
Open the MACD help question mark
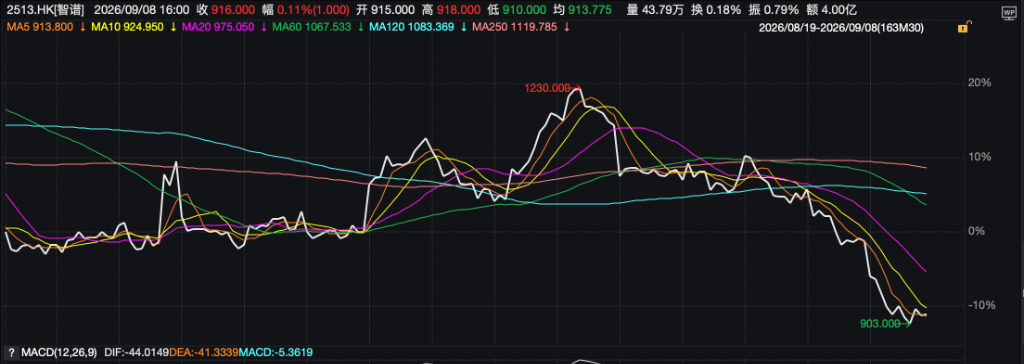pyautogui.click(x=10, y=353)
